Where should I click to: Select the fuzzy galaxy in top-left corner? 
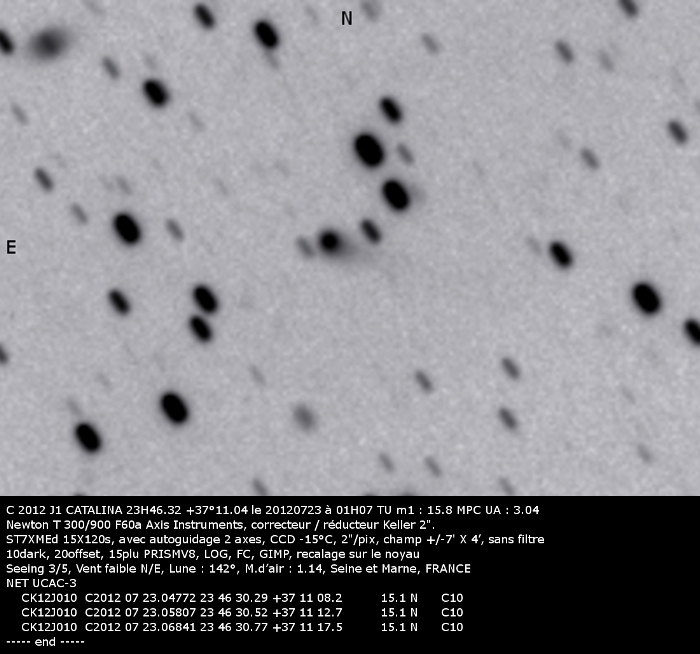(48, 43)
